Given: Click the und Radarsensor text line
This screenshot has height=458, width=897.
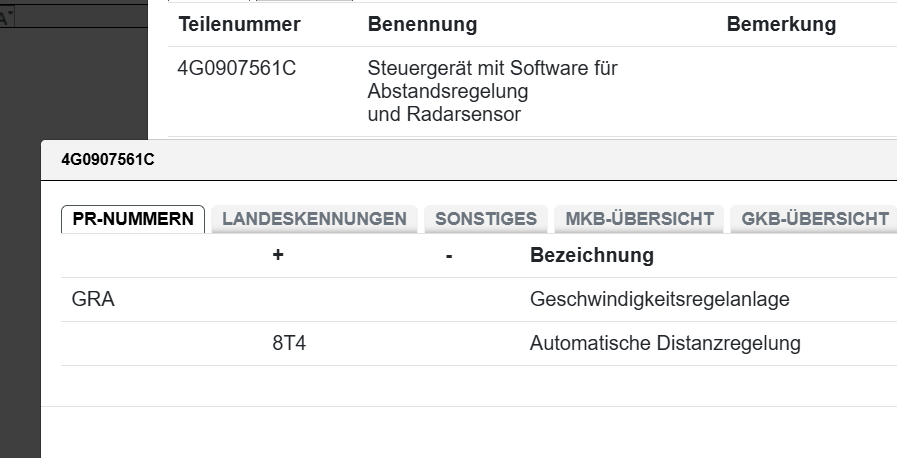Looking at the screenshot, I should pyautogui.click(x=443, y=114).
